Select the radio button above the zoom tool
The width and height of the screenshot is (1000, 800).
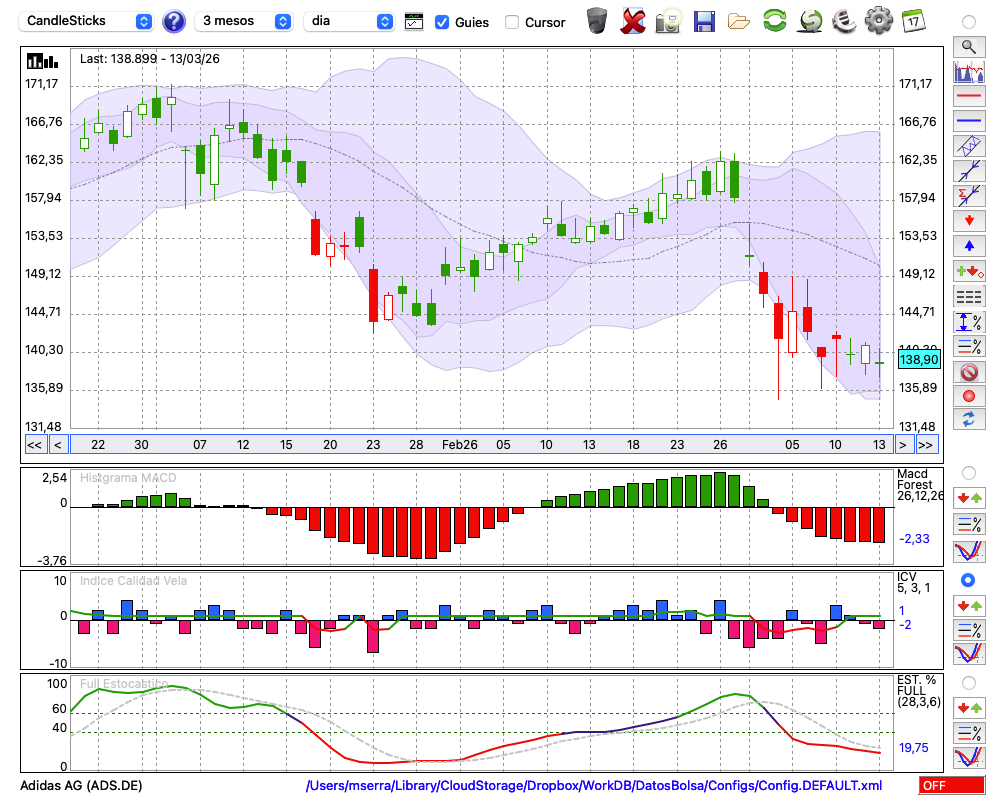click(969, 22)
